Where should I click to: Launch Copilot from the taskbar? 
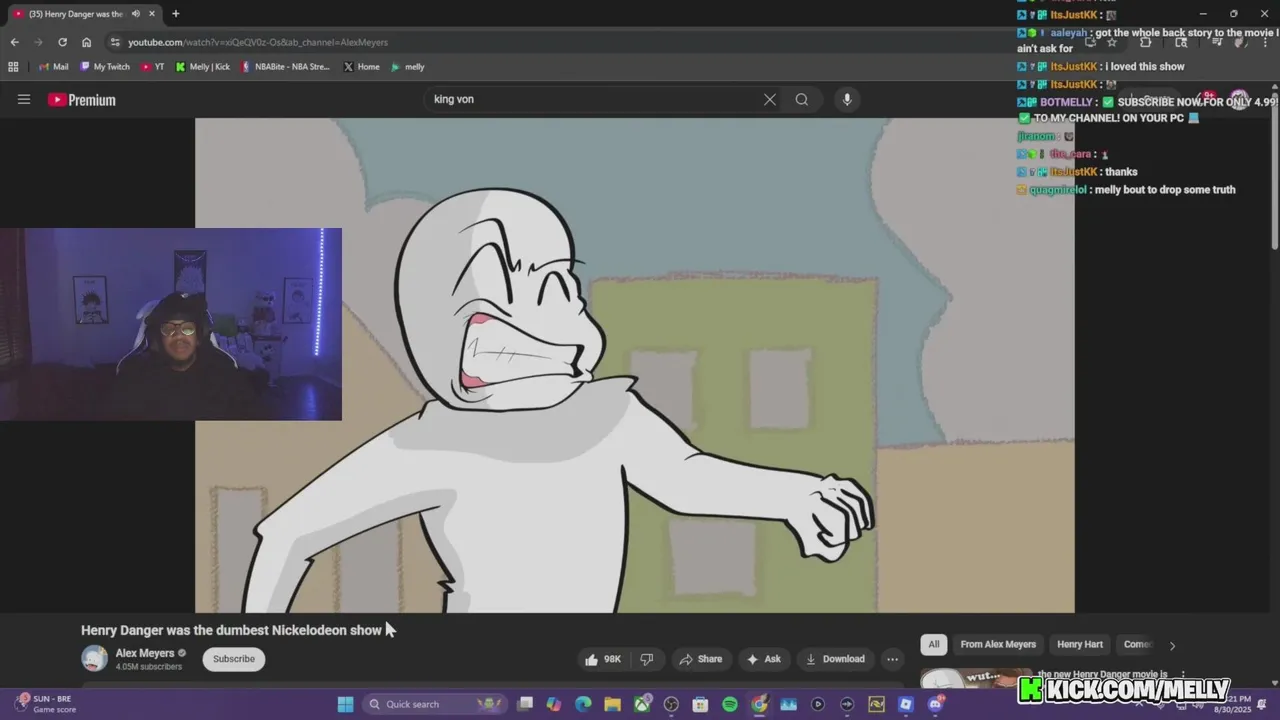click(554, 704)
